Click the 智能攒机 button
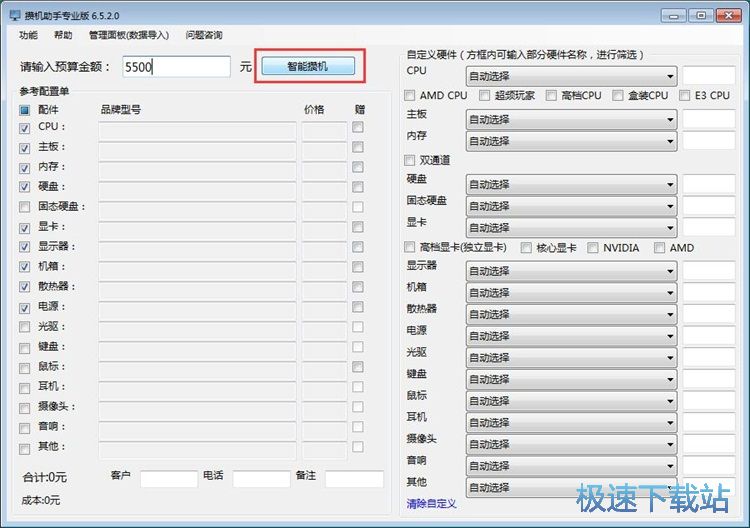 tap(308, 66)
